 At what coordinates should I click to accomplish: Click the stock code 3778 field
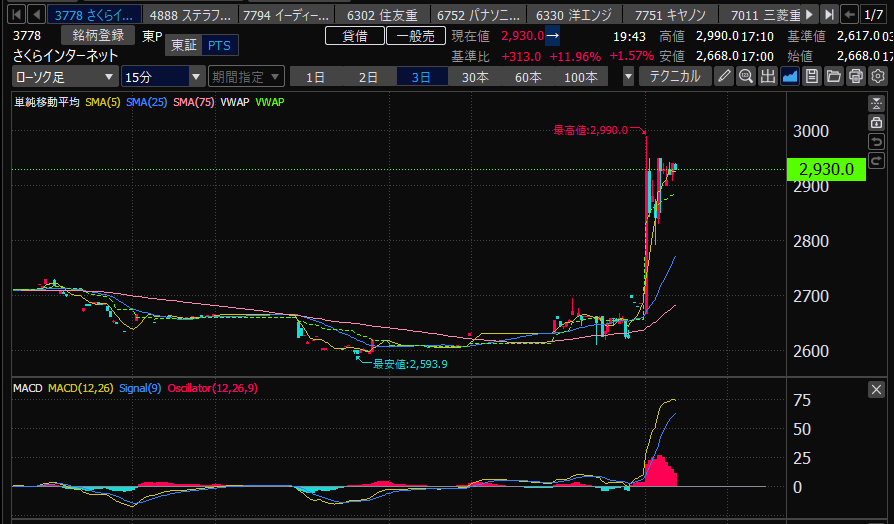[27, 35]
